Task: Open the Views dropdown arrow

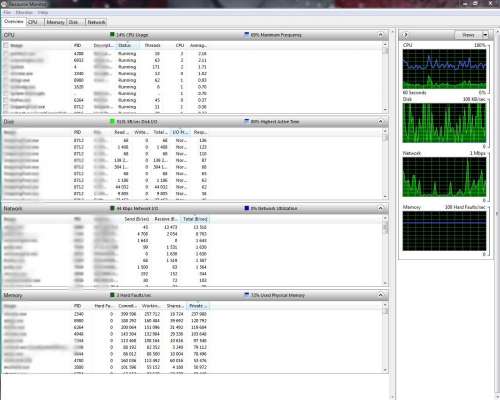Action: [485, 35]
